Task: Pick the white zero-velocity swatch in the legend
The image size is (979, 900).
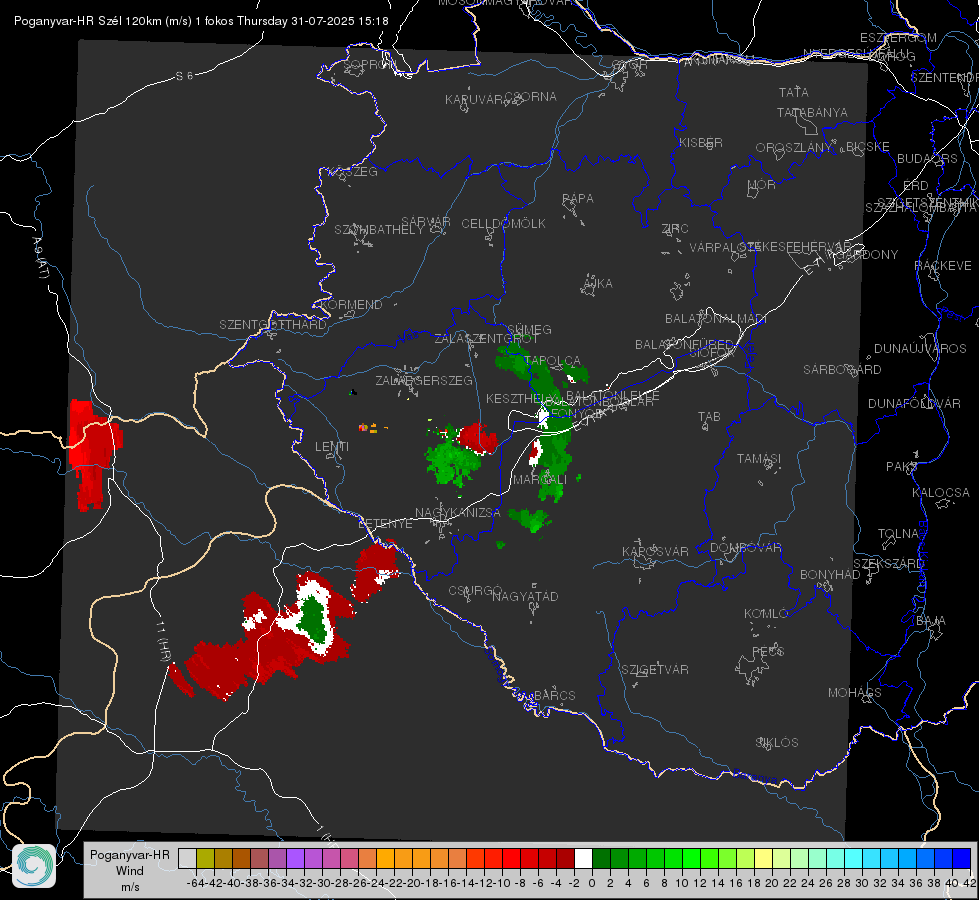Action: pyautogui.click(x=583, y=858)
